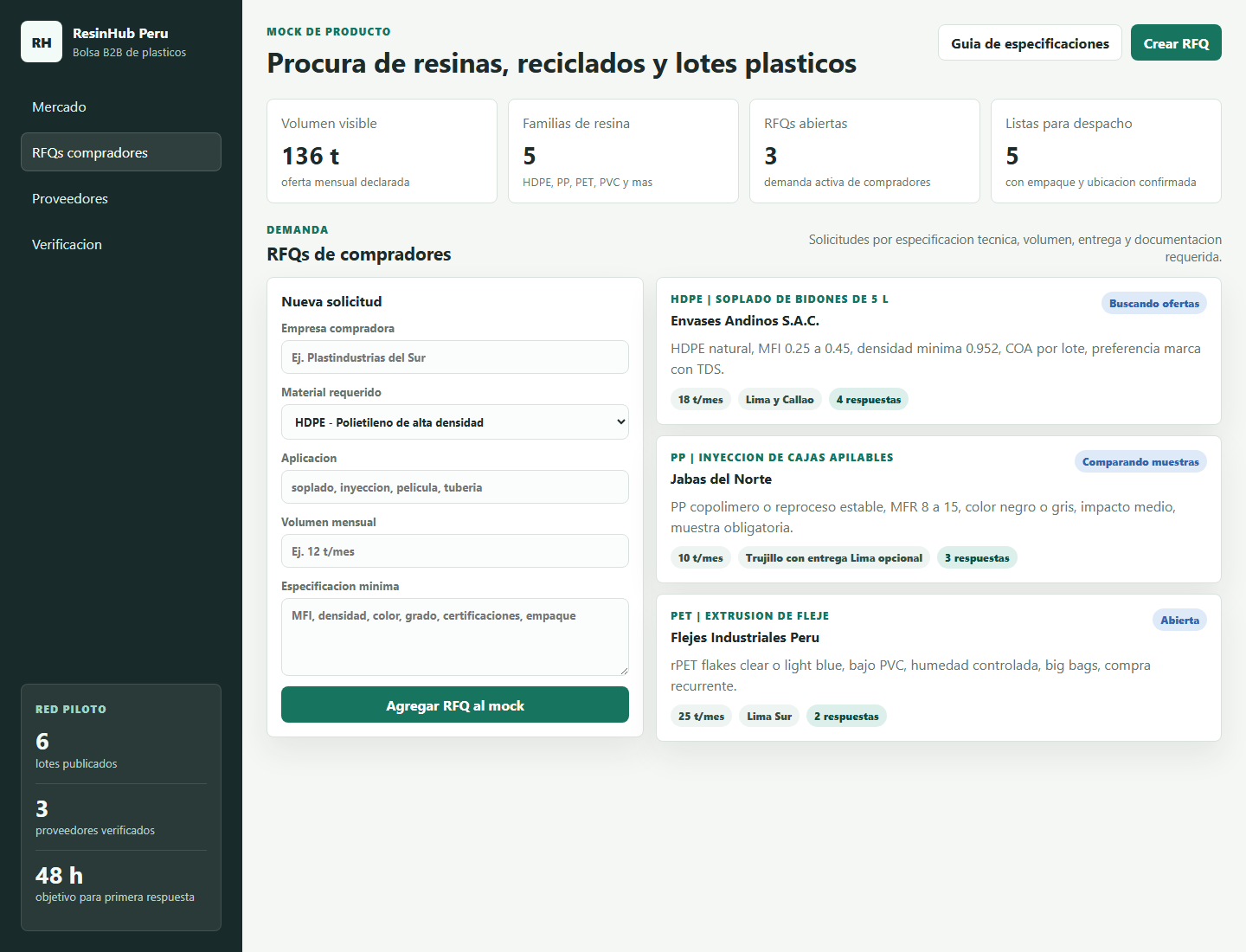Click the Especificacion minima textarea
This screenshot has height=952, width=1246.
455,636
